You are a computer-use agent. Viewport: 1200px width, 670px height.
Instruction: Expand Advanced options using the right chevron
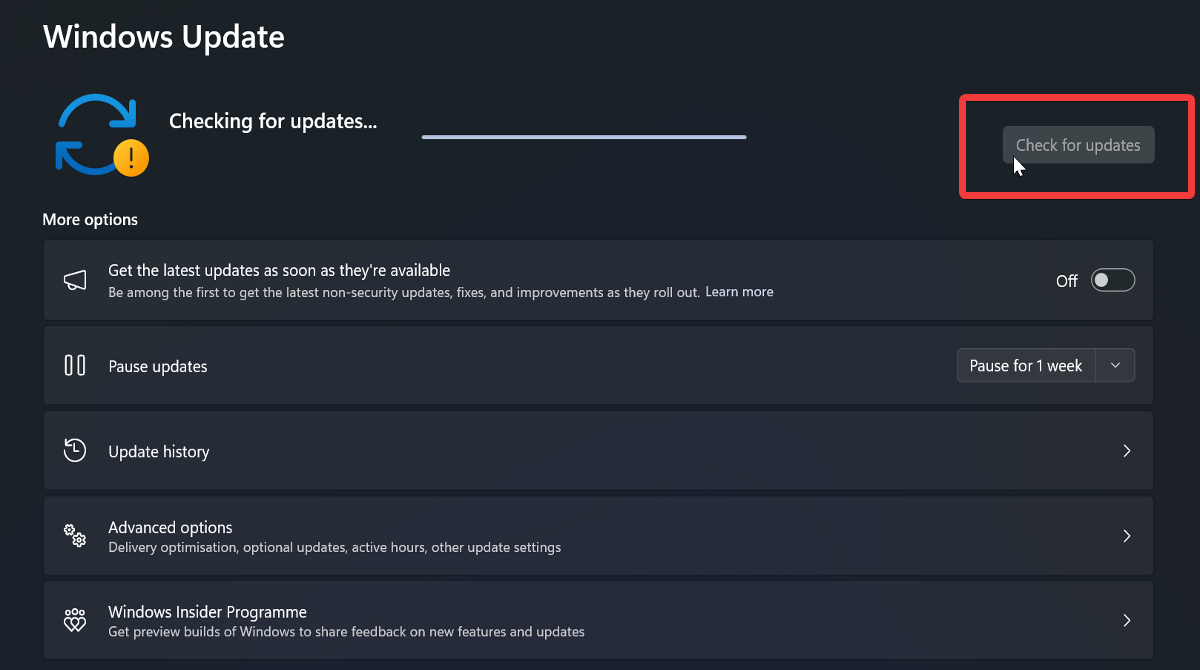pyautogui.click(x=1127, y=536)
